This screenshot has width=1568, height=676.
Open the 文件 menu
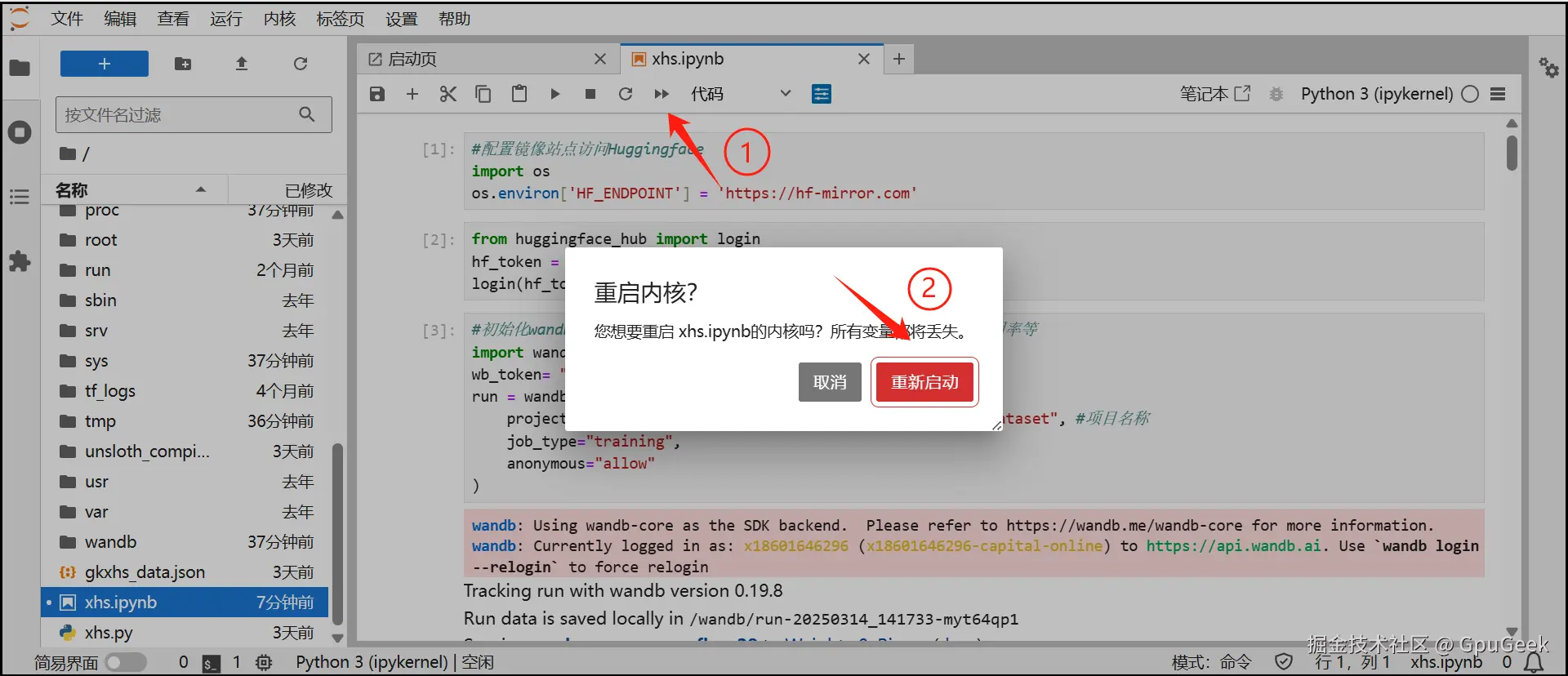(67, 19)
